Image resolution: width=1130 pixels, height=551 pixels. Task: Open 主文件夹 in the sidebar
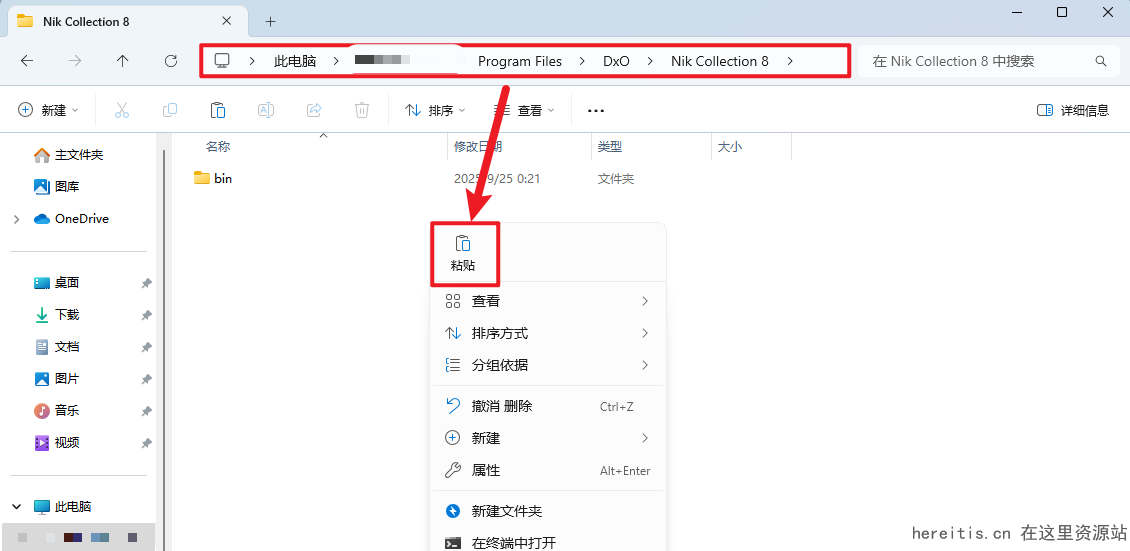[x=79, y=155]
